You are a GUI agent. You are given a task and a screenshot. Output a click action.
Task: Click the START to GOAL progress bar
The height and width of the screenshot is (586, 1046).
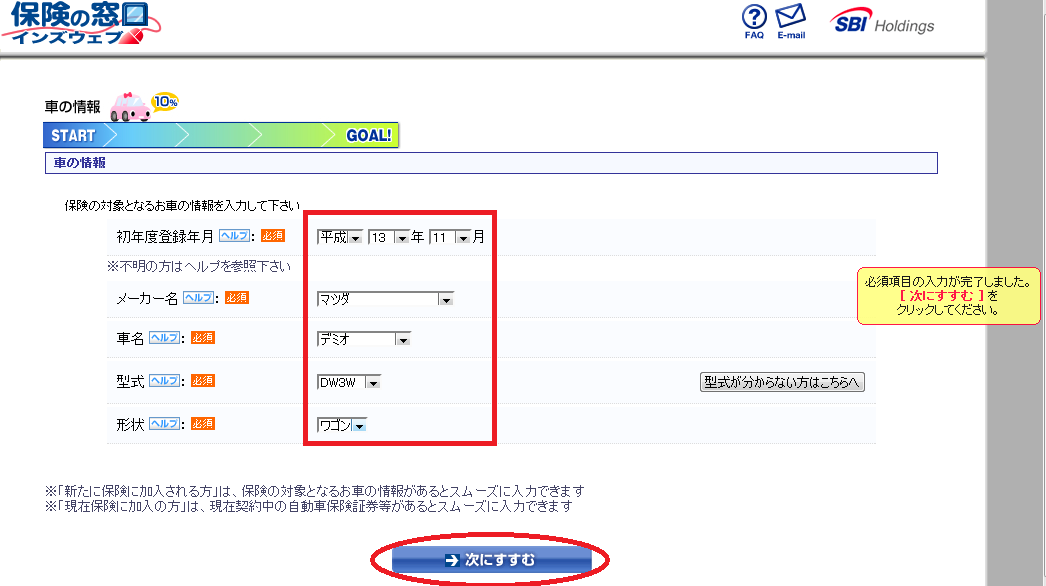pyautogui.click(x=221, y=135)
